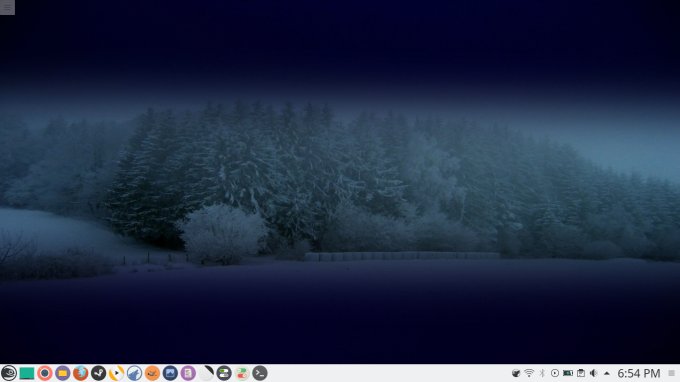
Task: Open the orange round launcher icon
Action: click(x=152, y=373)
